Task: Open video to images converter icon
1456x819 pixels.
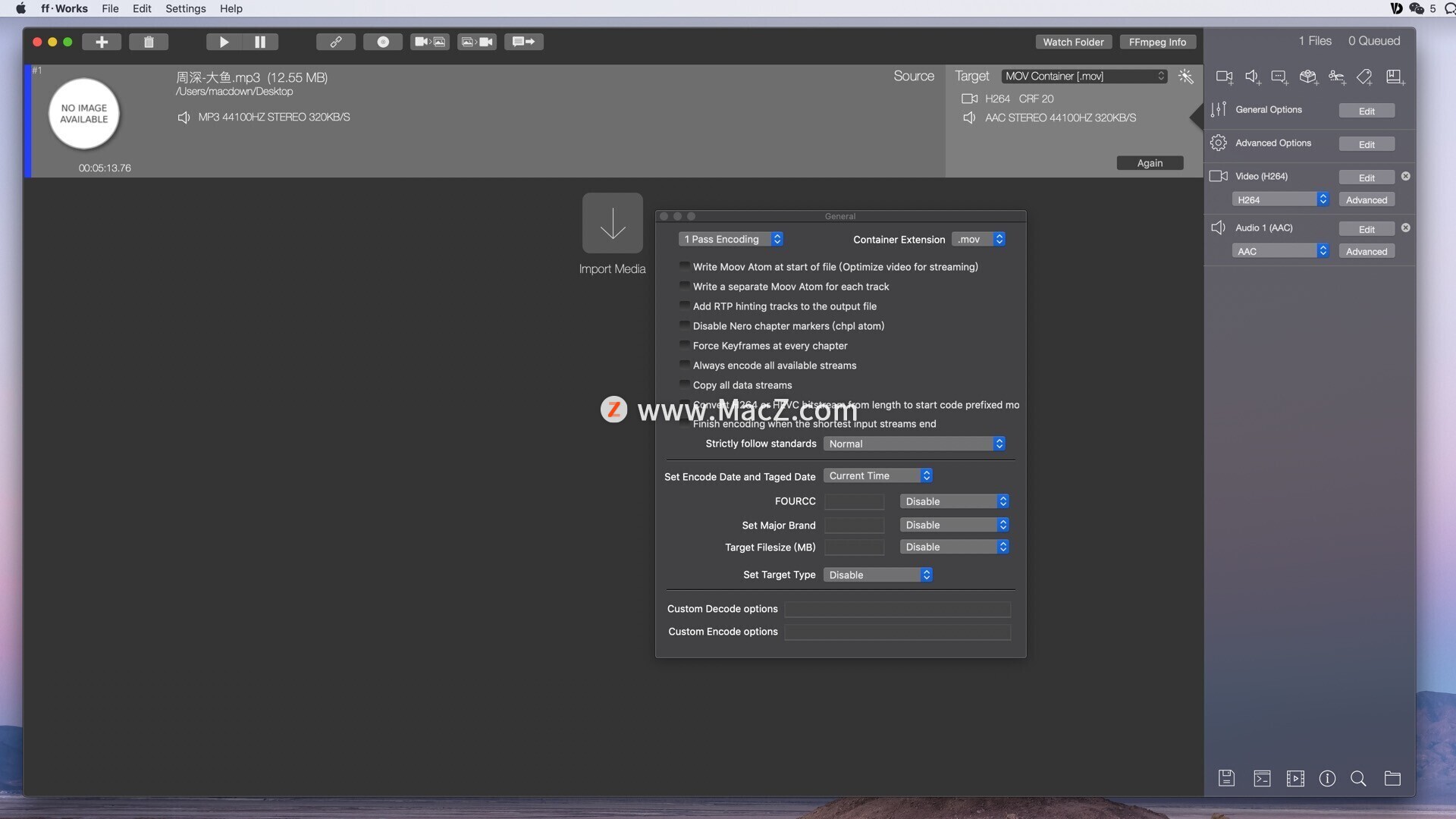Action: [x=430, y=42]
